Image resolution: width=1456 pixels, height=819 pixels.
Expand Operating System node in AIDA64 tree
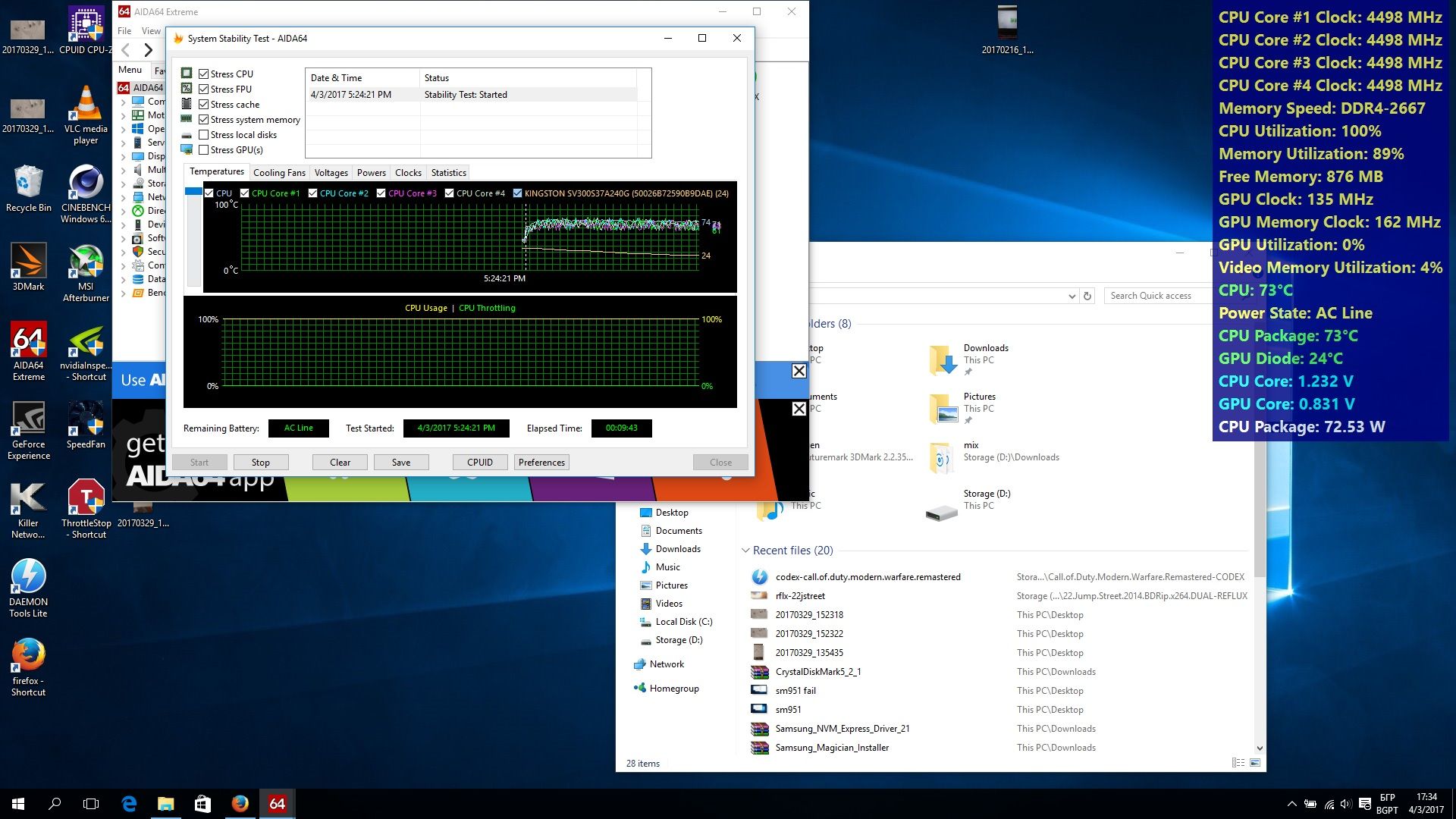[x=124, y=129]
